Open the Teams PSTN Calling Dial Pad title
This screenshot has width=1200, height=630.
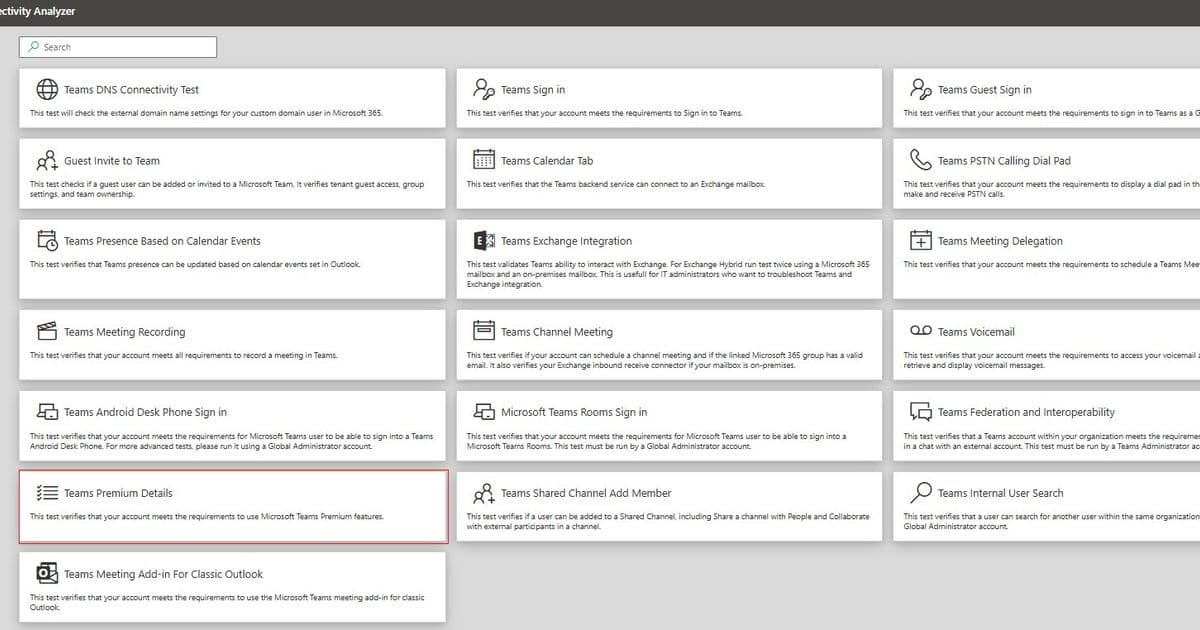pyautogui.click(x=1005, y=161)
